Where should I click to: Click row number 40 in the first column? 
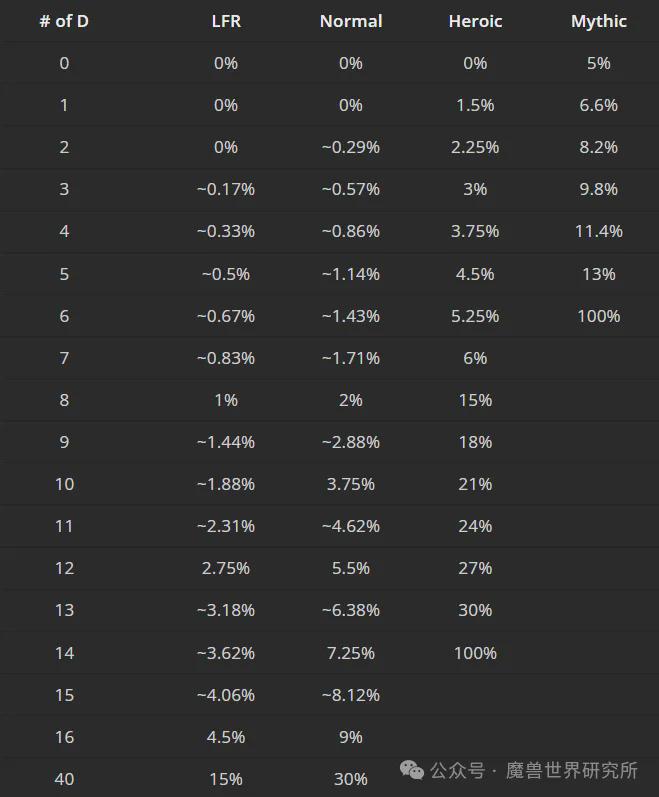click(x=64, y=779)
